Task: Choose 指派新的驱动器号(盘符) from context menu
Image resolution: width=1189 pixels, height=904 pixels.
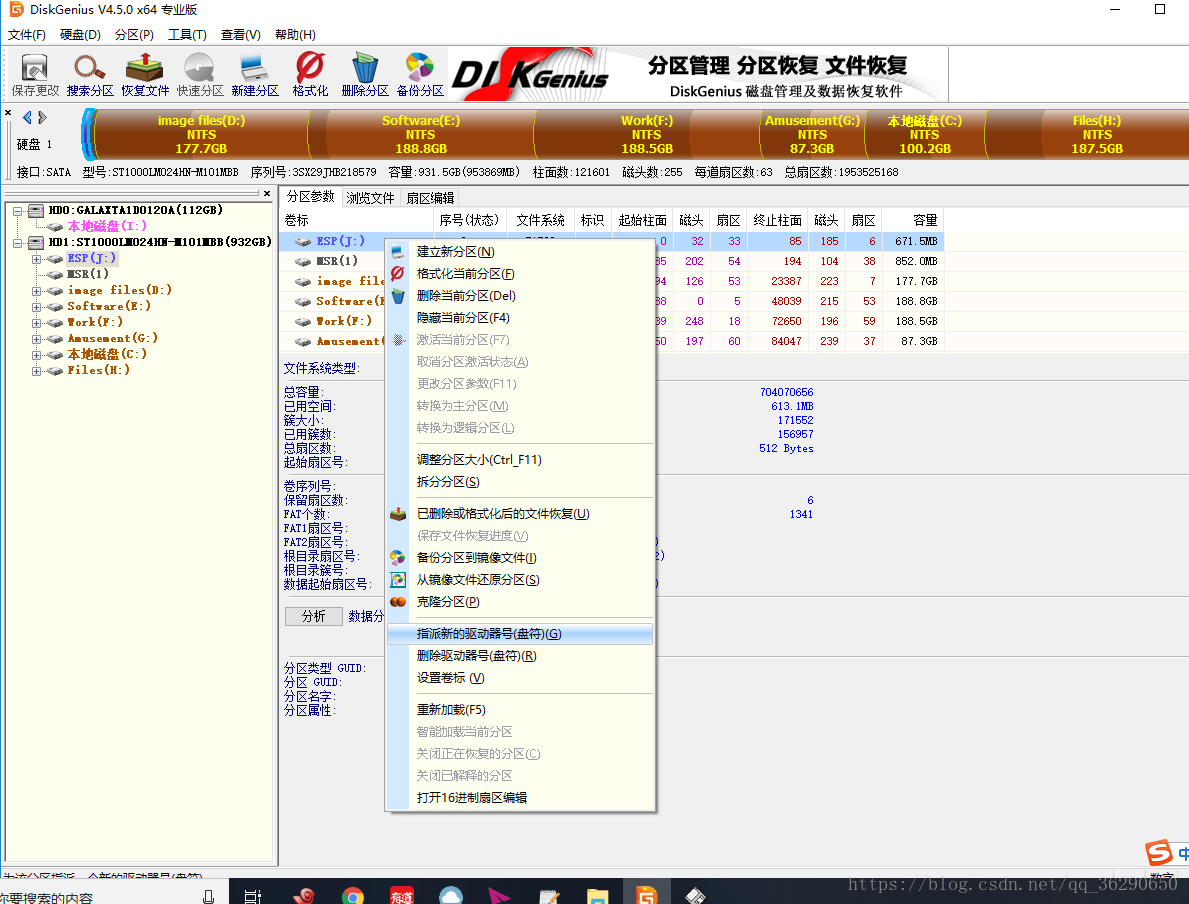Action: 488,634
